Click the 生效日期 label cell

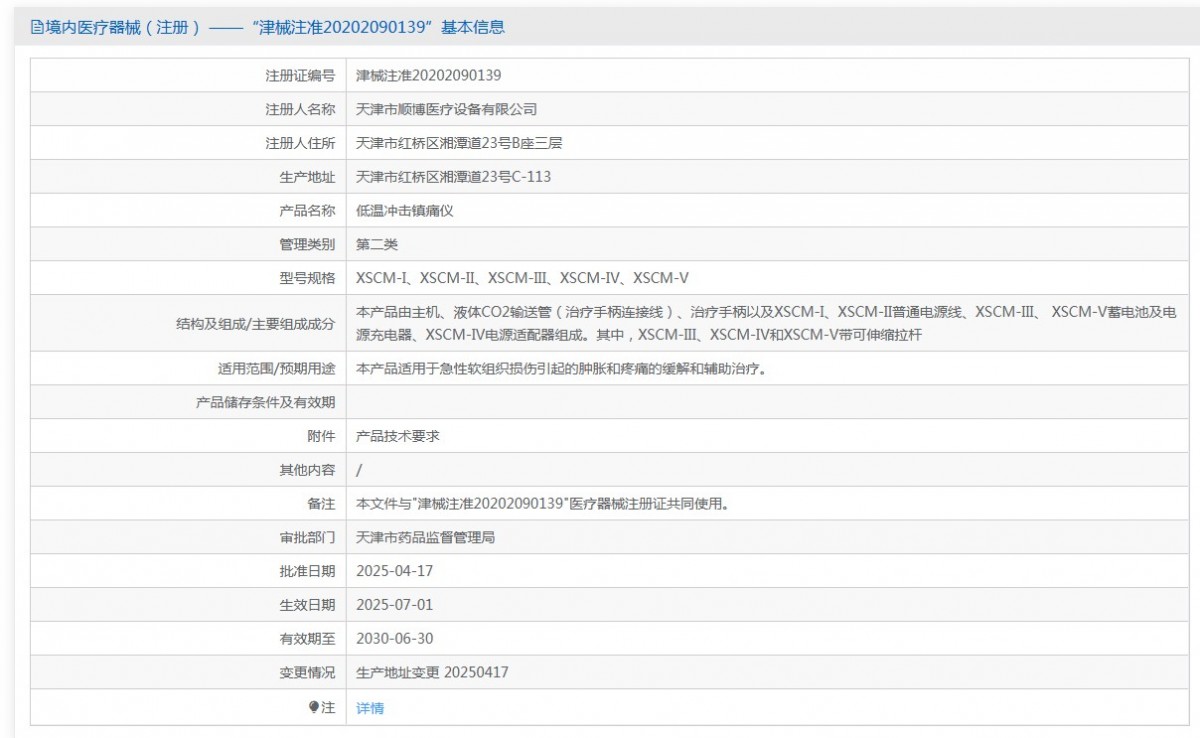pyautogui.click(x=188, y=605)
